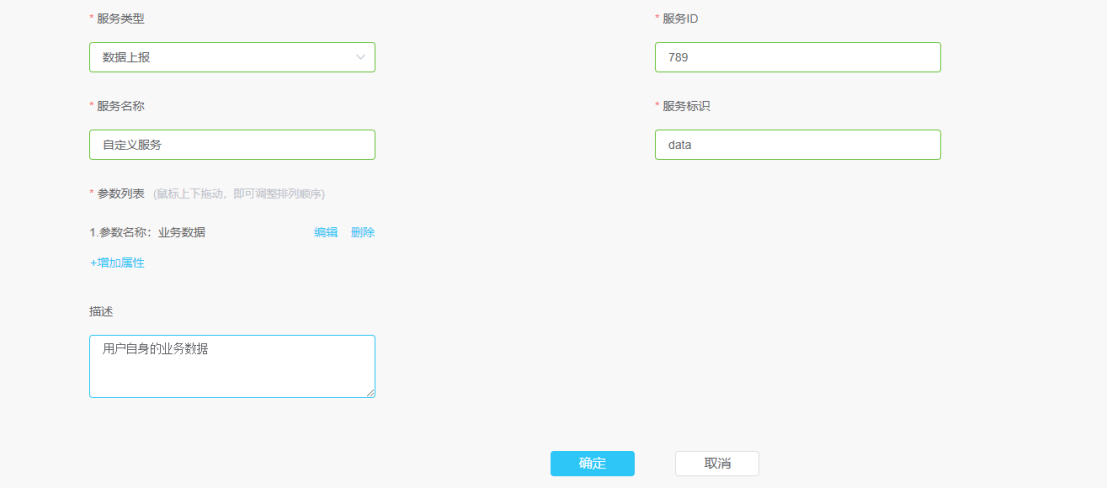Click the hint text 鼠标上下拖动，即可调整排列顺序
Image resolution: width=1108 pixels, height=489 pixels.
point(239,194)
